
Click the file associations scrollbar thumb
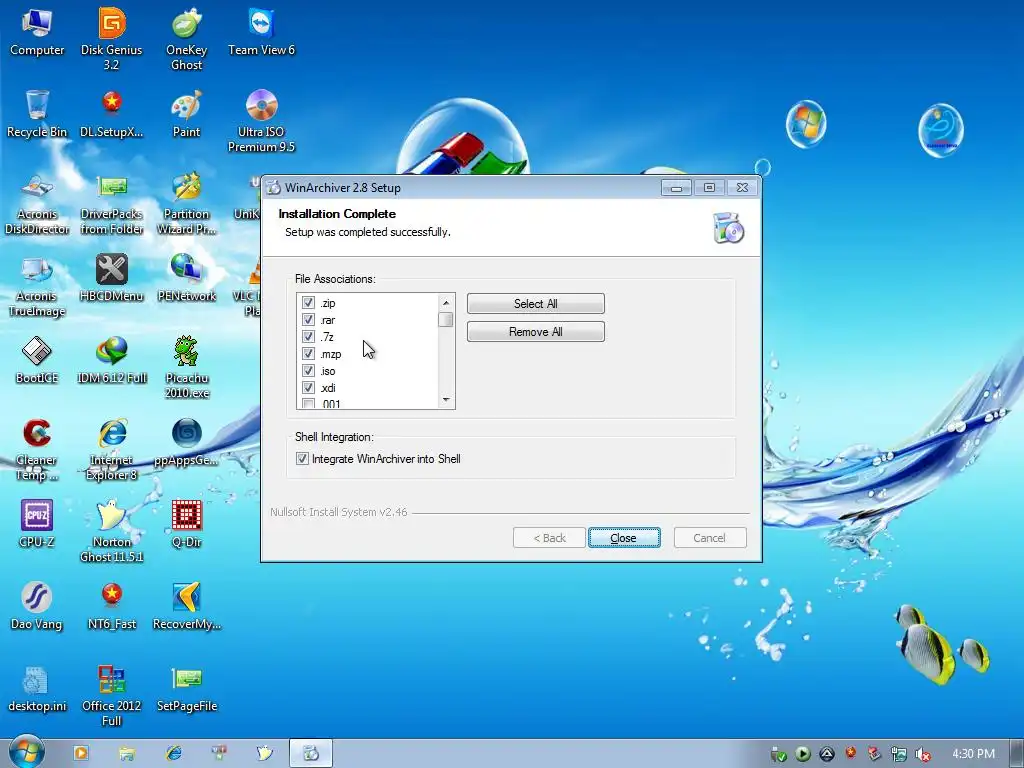pos(446,319)
